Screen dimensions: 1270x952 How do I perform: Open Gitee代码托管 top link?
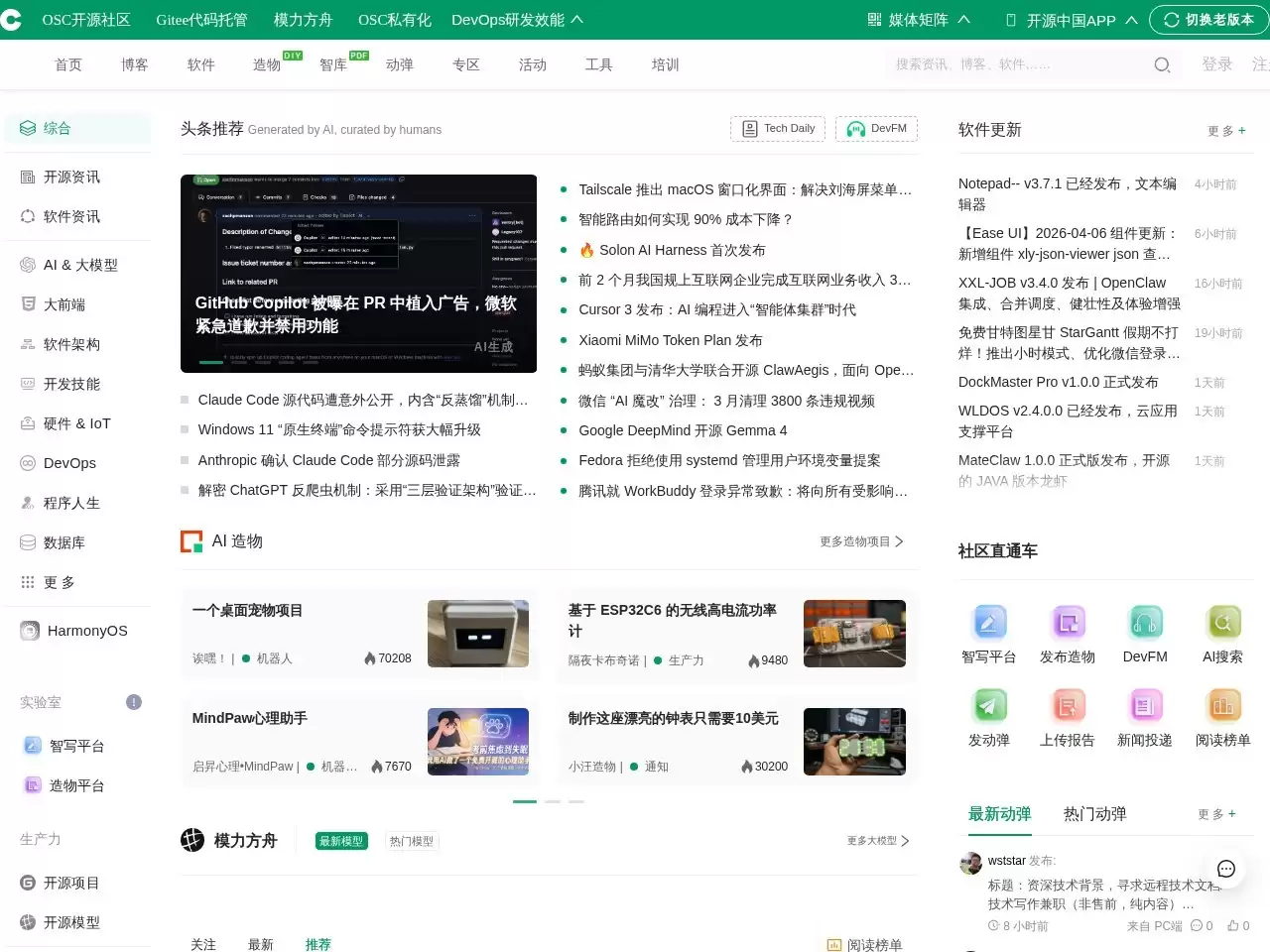click(x=201, y=20)
